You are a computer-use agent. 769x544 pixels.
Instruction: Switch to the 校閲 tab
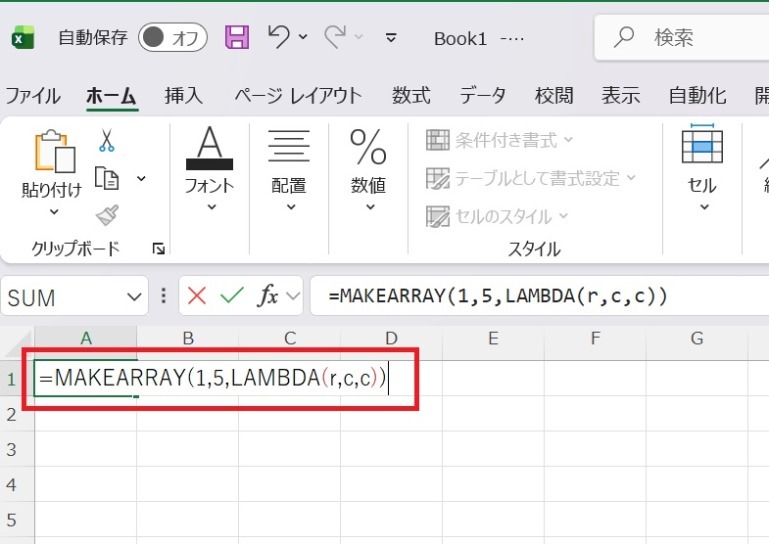(x=554, y=96)
